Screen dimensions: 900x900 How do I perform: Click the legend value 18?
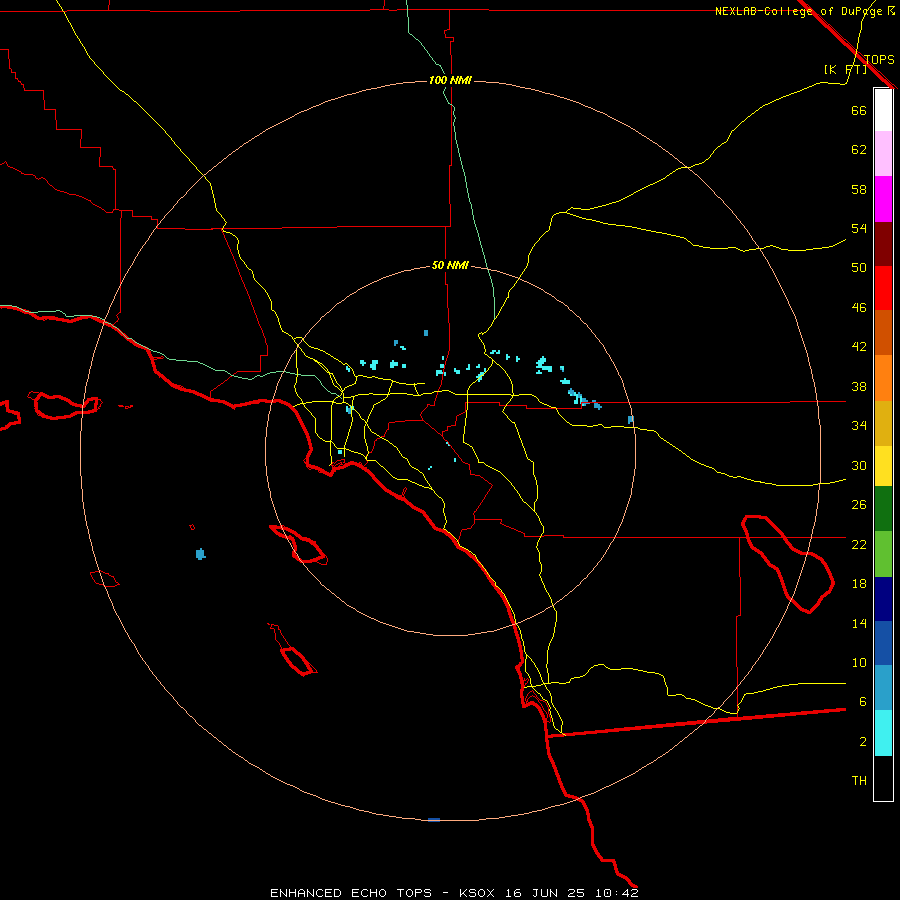click(x=859, y=584)
